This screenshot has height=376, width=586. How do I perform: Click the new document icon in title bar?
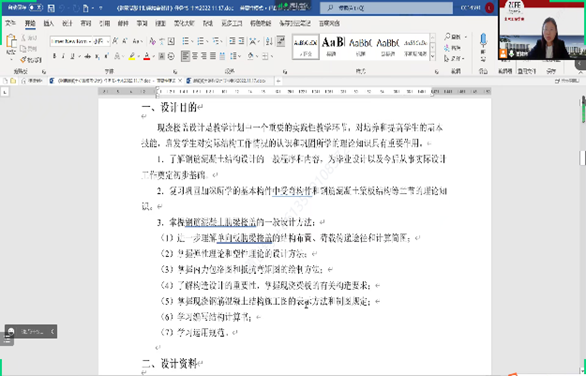tap(86, 8)
